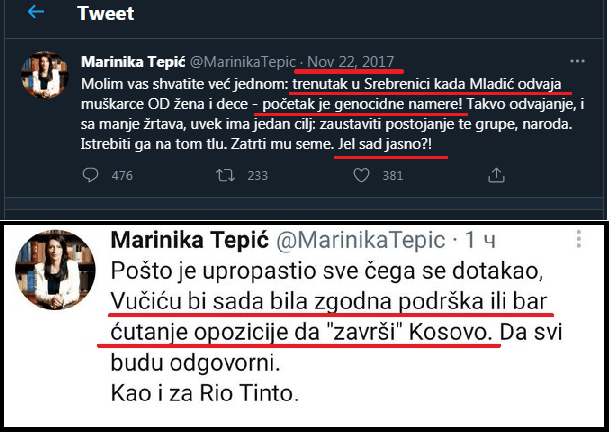
Task: Open three-dot menu on the Kosovo tweet
Action: pos(580,242)
